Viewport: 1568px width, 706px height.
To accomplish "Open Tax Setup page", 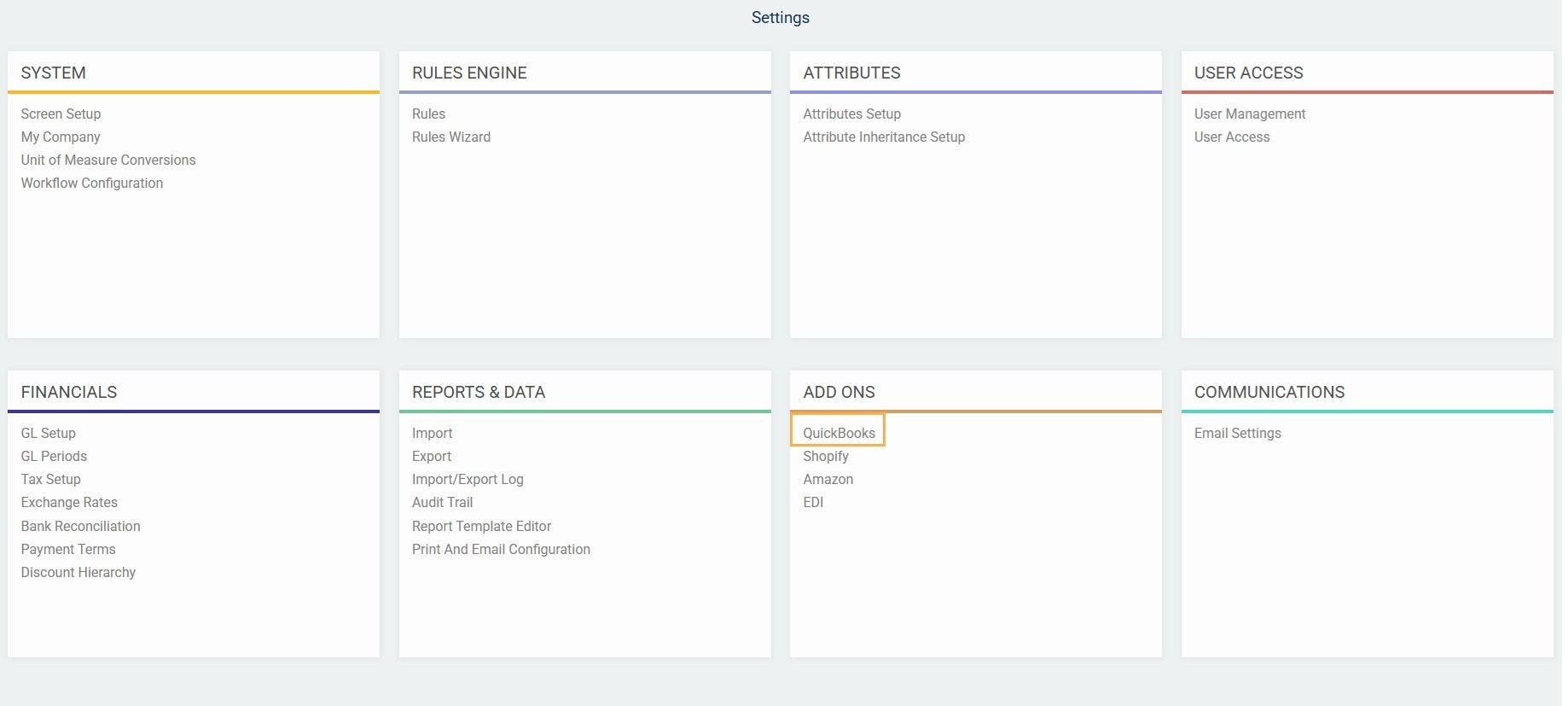I will (x=51, y=479).
